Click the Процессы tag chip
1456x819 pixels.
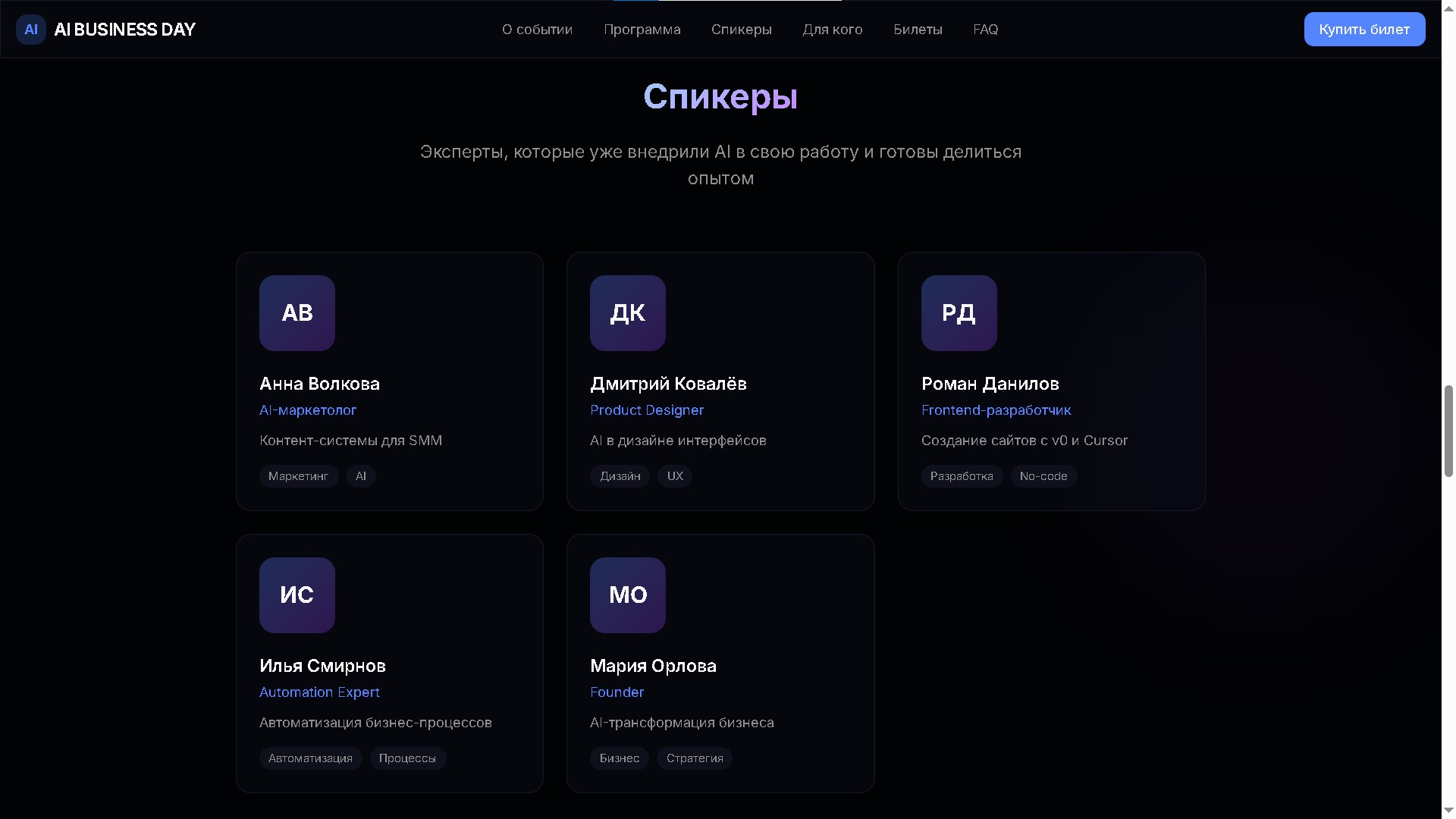[407, 758]
